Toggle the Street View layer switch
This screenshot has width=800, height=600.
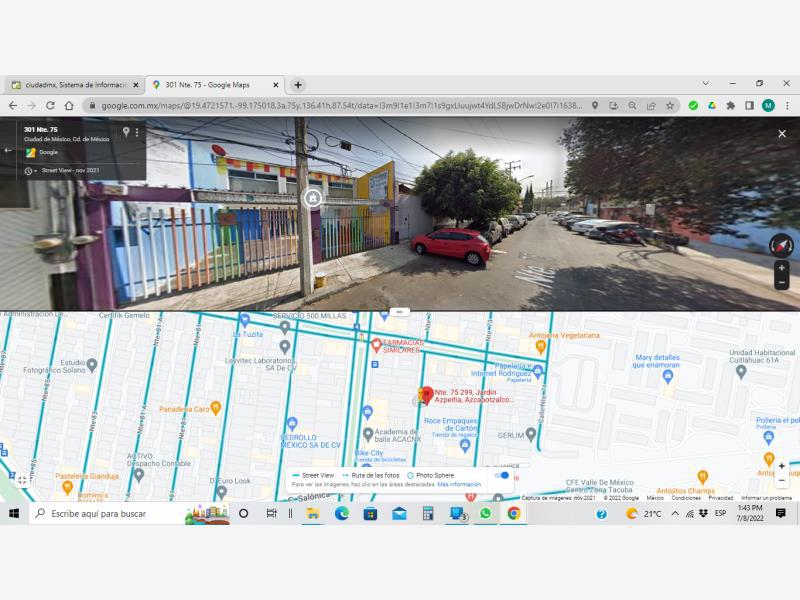point(502,475)
